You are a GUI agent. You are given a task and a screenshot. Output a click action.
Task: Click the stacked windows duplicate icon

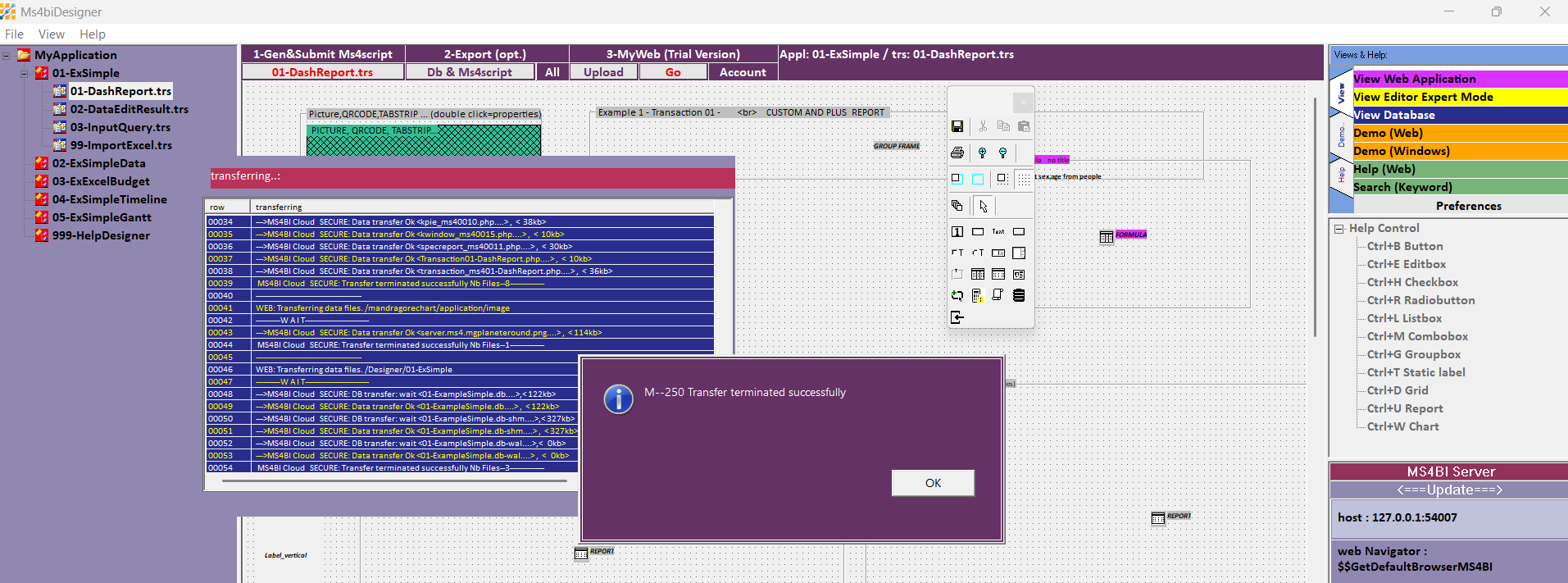click(x=957, y=205)
